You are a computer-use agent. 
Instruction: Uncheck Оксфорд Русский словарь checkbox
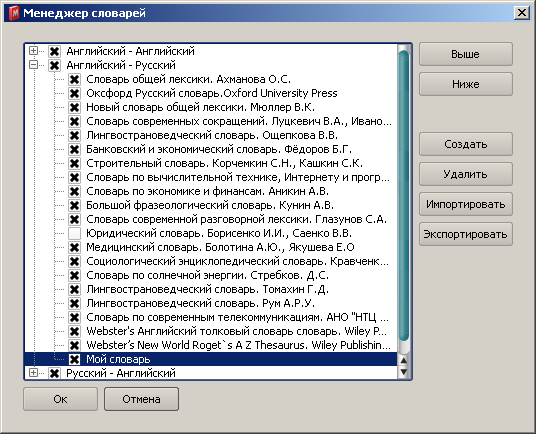click(74, 93)
